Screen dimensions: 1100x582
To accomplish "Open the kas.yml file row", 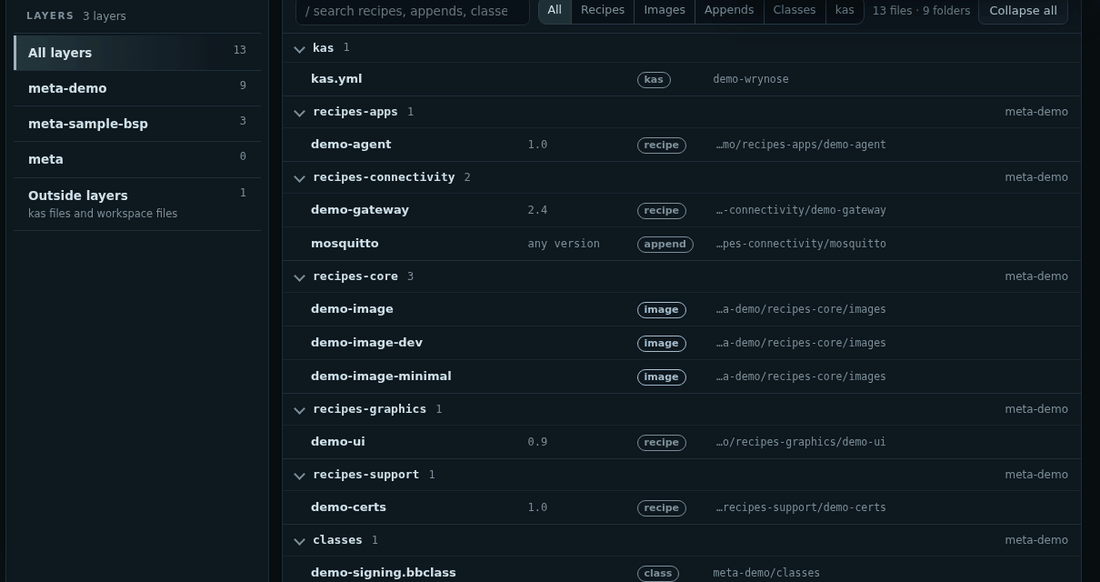I will [681, 79].
